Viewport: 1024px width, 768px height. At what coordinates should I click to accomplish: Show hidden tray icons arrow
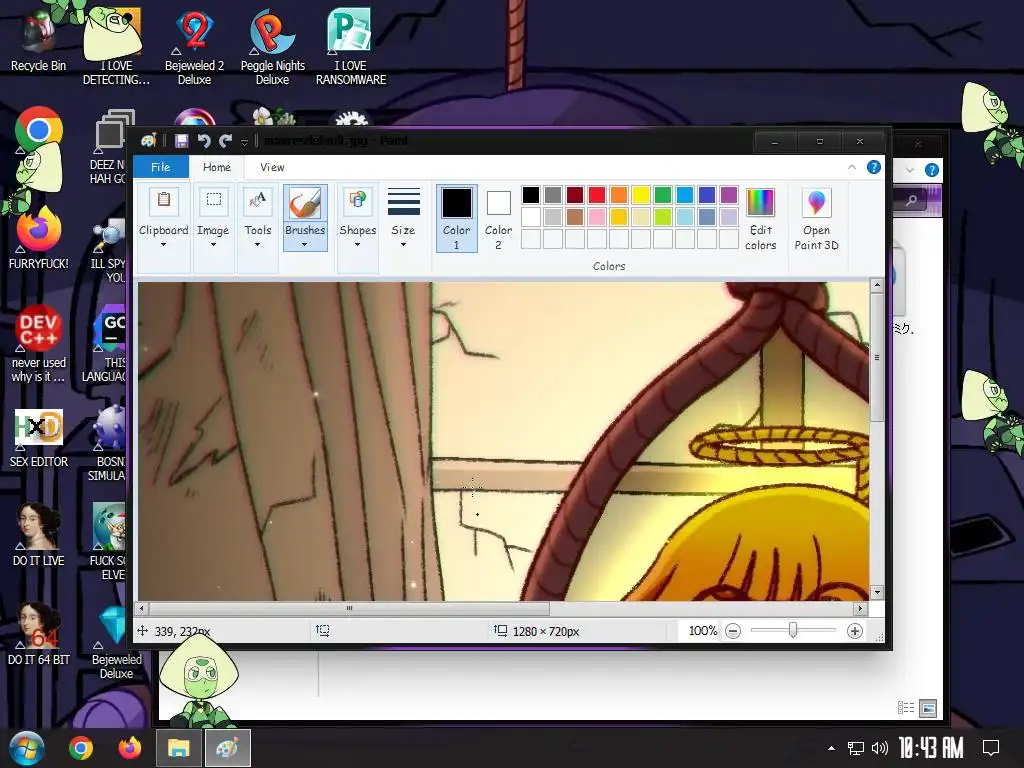831,748
